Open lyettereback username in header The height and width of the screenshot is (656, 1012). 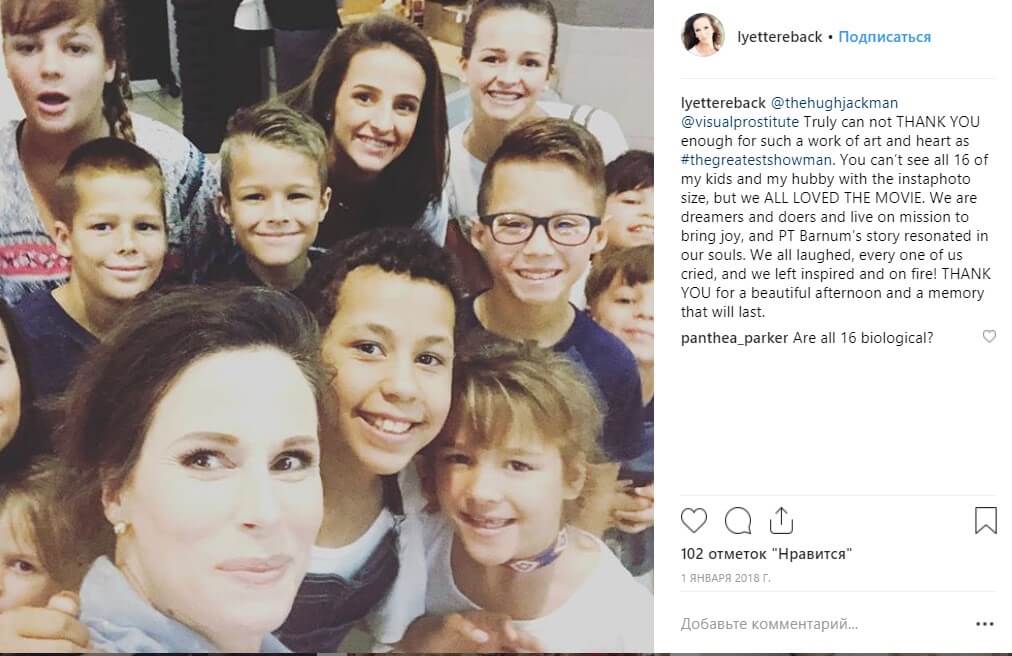click(x=780, y=37)
